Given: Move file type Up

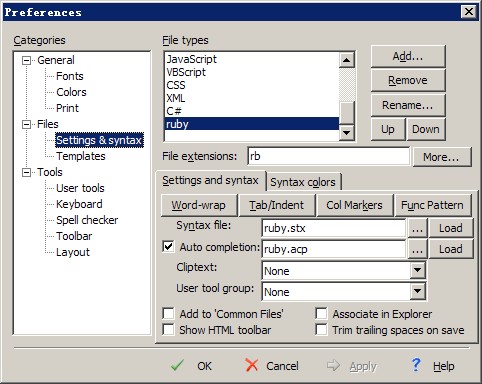Looking at the screenshot, I should pyautogui.click(x=388, y=129).
